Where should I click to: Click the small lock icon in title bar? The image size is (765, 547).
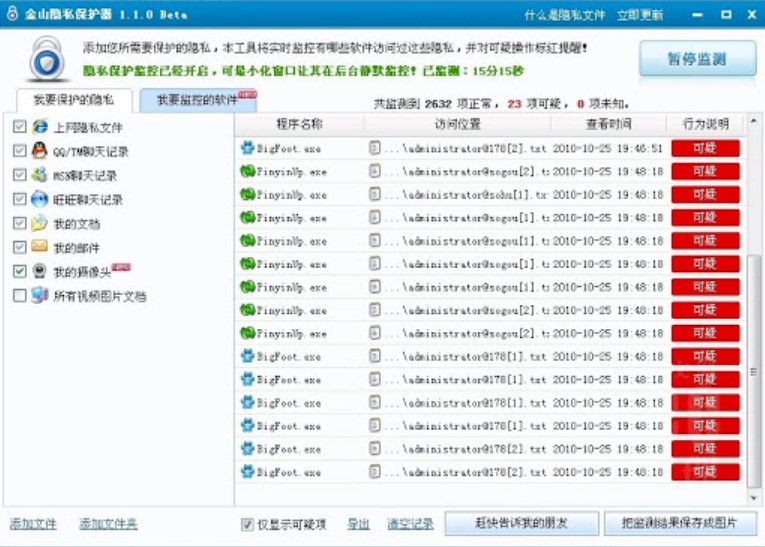(x=12, y=13)
